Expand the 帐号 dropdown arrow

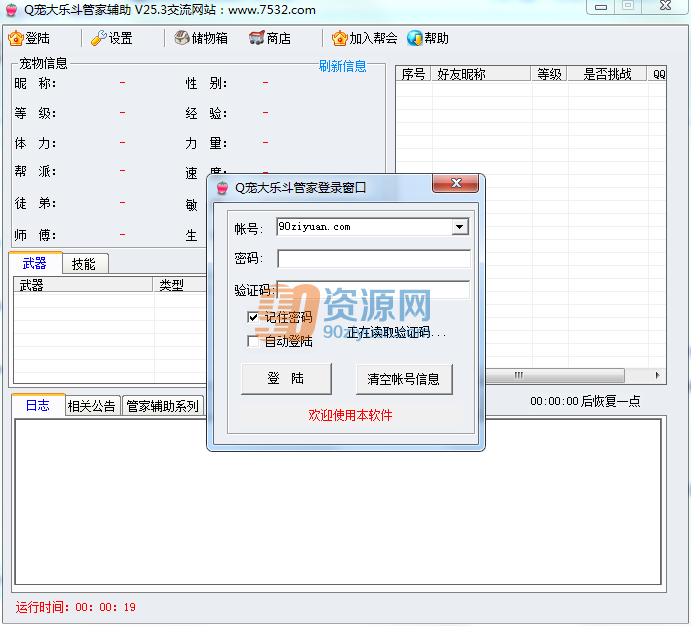(x=460, y=227)
